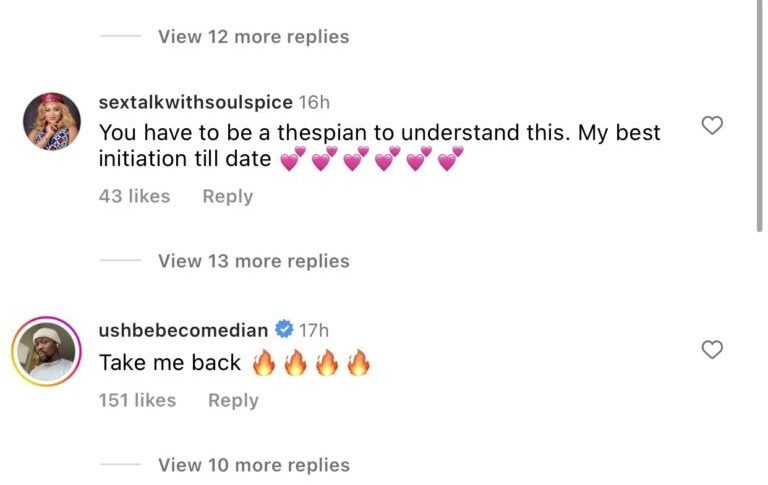Reply to the Take me back comment
768x485 pixels.
coord(233,400)
